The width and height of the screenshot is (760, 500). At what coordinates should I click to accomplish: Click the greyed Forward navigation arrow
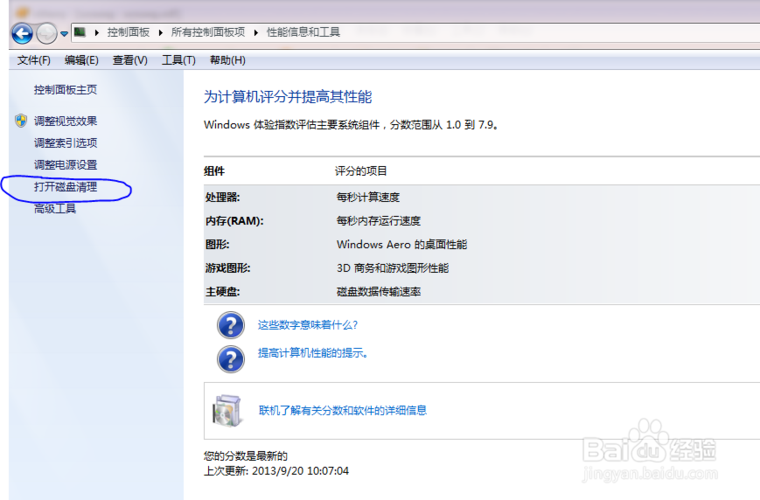coord(47,33)
